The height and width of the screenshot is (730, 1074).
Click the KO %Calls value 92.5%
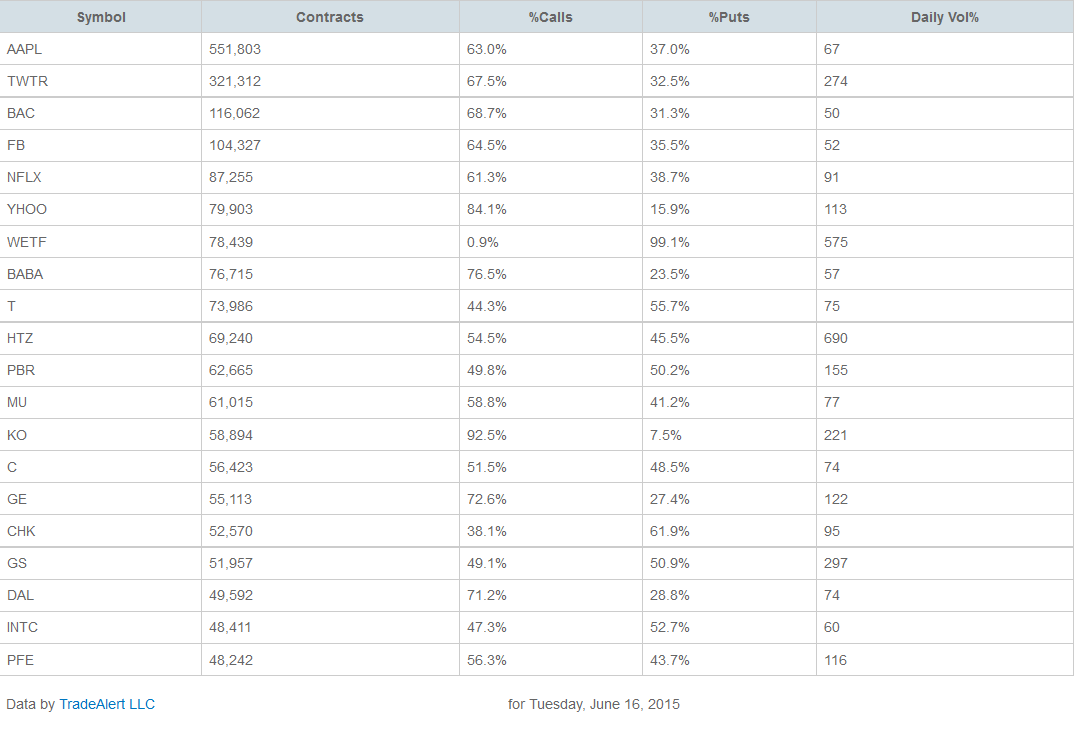(x=487, y=435)
